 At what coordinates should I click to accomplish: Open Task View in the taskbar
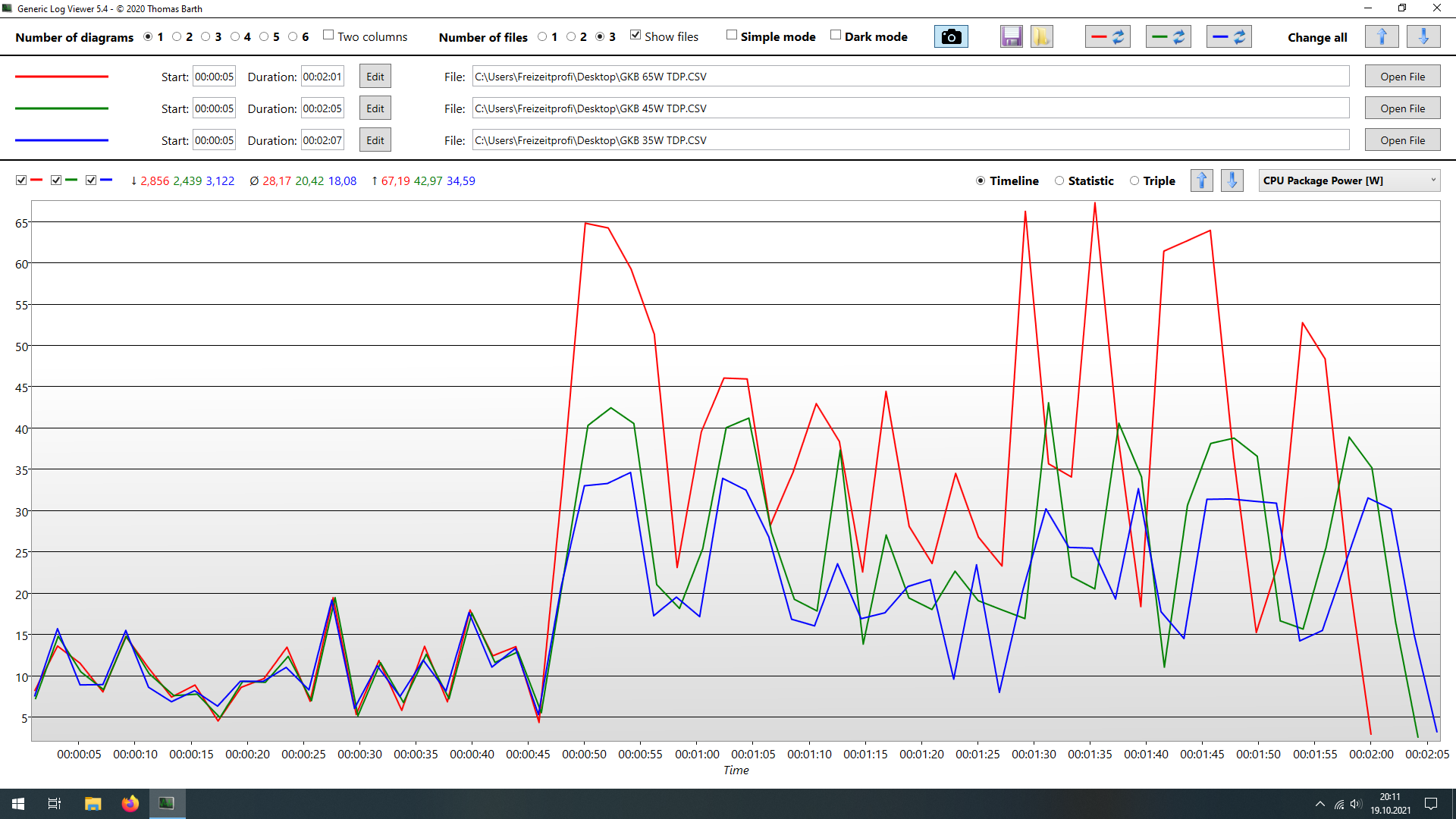click(x=55, y=804)
